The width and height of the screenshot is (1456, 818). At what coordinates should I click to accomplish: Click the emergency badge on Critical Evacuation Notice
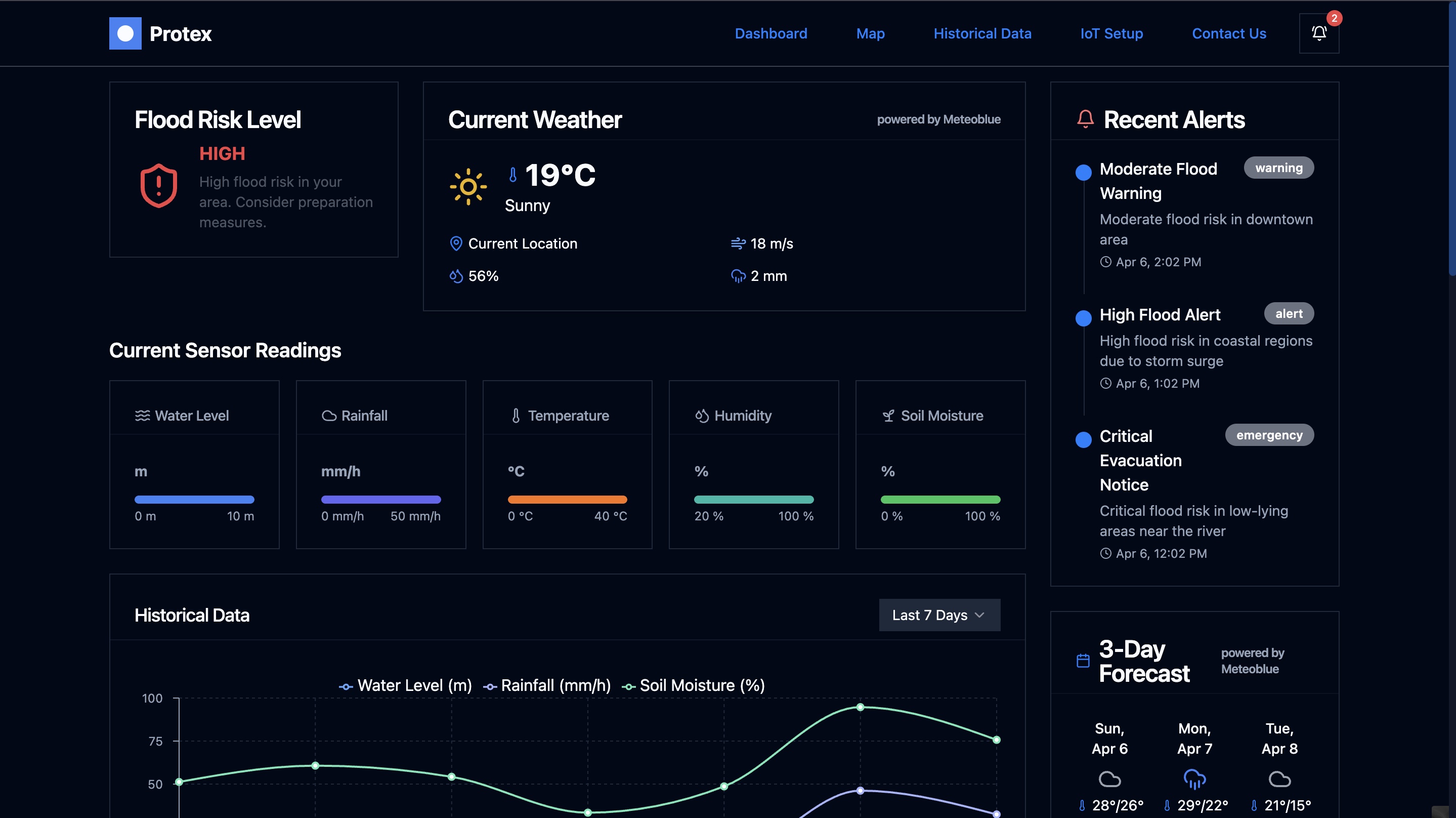click(1269, 435)
